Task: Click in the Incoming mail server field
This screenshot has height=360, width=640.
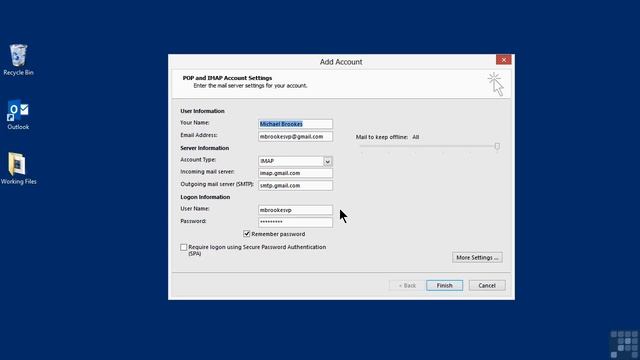Action: [x=296, y=173]
